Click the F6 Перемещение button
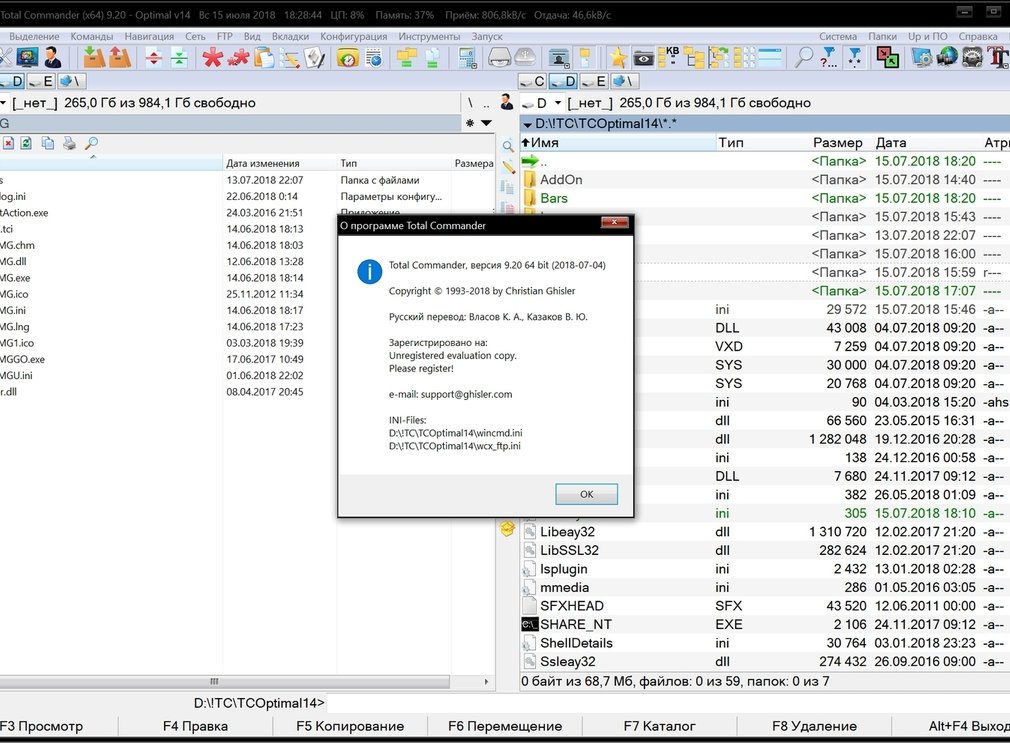Viewport: 1010px width, 743px height. pos(505,726)
